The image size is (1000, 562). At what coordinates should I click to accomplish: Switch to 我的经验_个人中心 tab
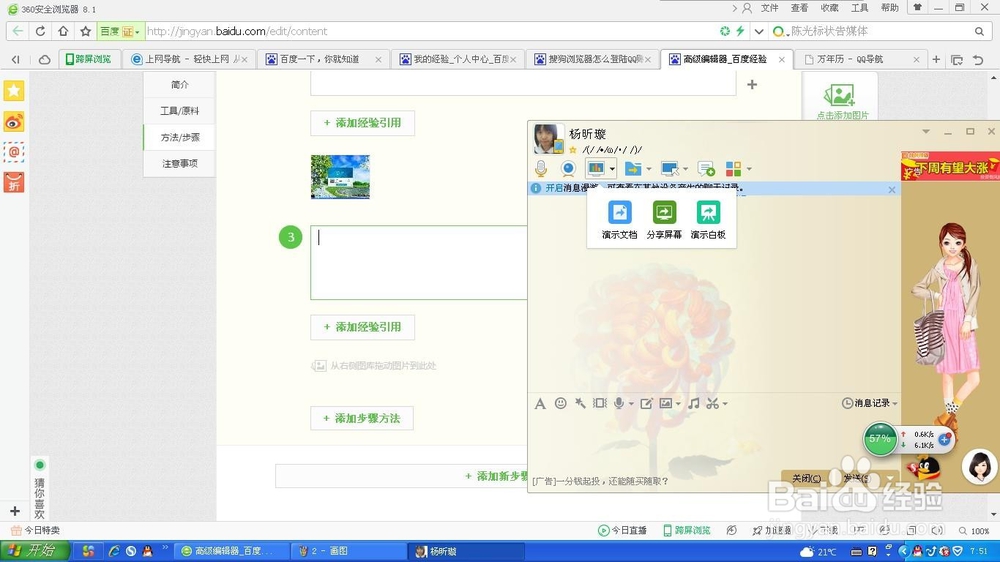(457, 59)
